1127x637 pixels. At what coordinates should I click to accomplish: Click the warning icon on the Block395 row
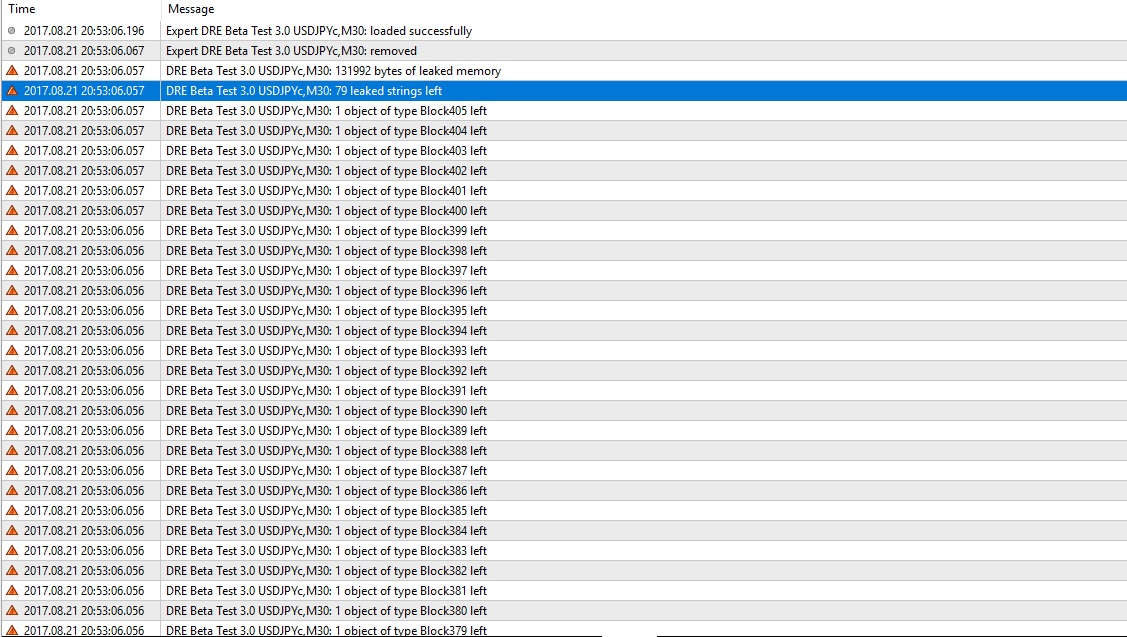(x=12, y=311)
